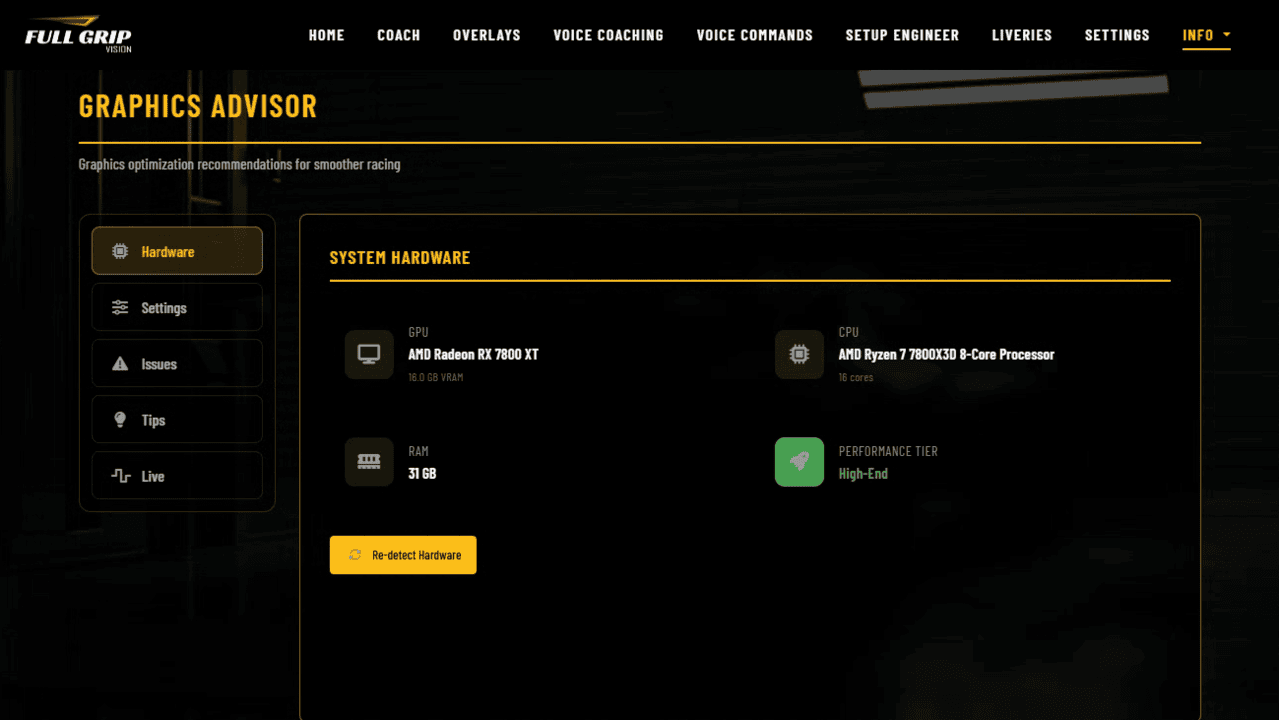Click the warning triangle Issues icon
The width and height of the screenshot is (1279, 720).
pos(120,364)
